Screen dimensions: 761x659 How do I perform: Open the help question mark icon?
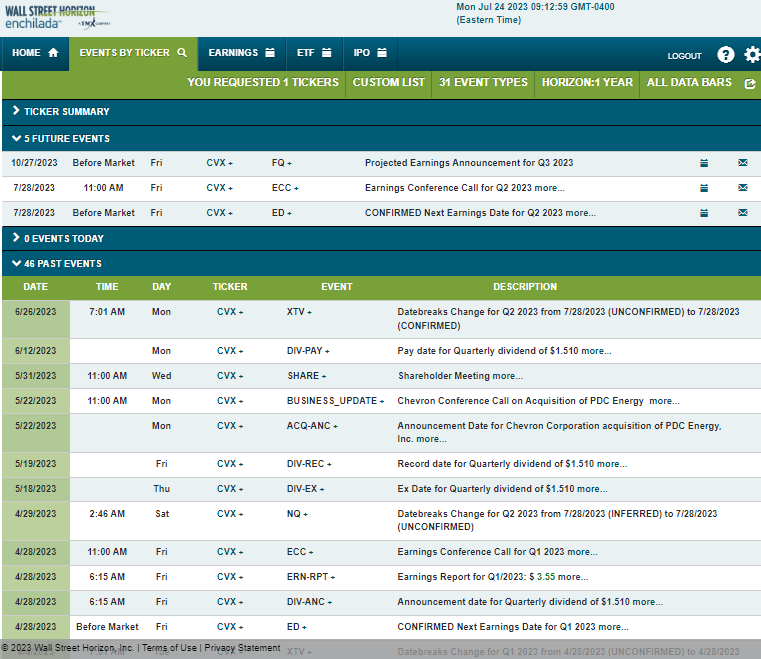(x=726, y=55)
